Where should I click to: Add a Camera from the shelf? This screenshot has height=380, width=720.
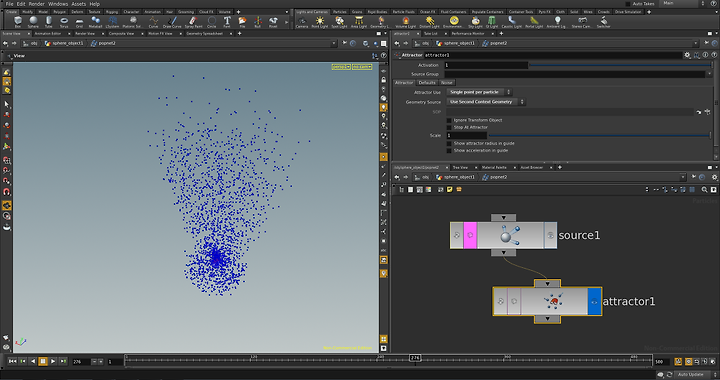(302, 22)
